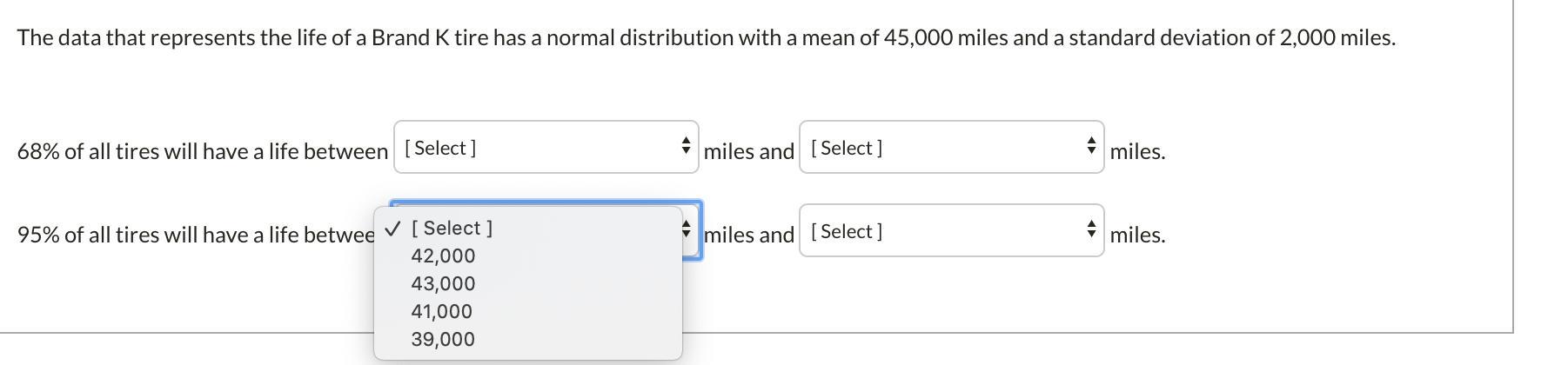Open the second dropdown in the 68% row

click(951, 148)
